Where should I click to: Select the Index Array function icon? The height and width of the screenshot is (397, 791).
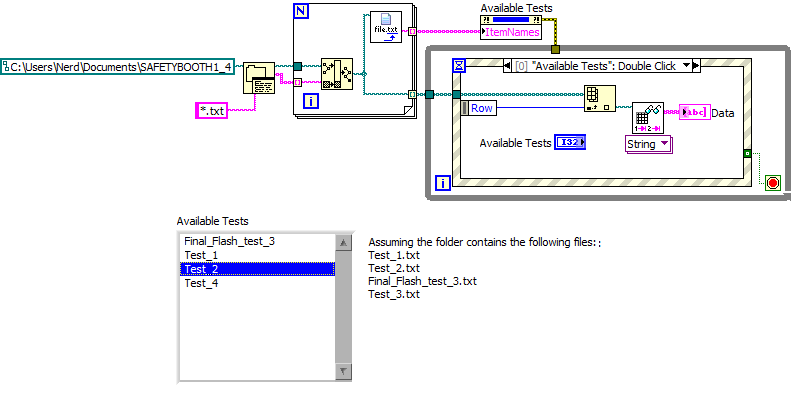tap(600, 98)
